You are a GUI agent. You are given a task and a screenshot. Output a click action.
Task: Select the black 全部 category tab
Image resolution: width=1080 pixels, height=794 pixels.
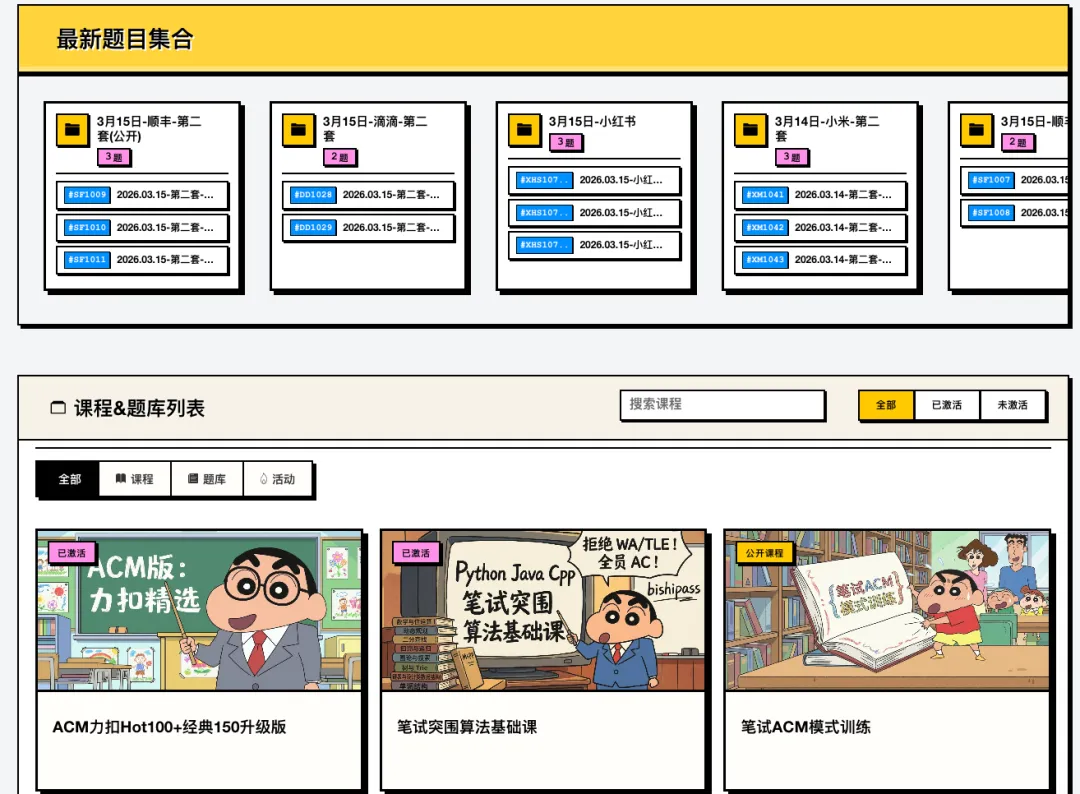click(69, 479)
